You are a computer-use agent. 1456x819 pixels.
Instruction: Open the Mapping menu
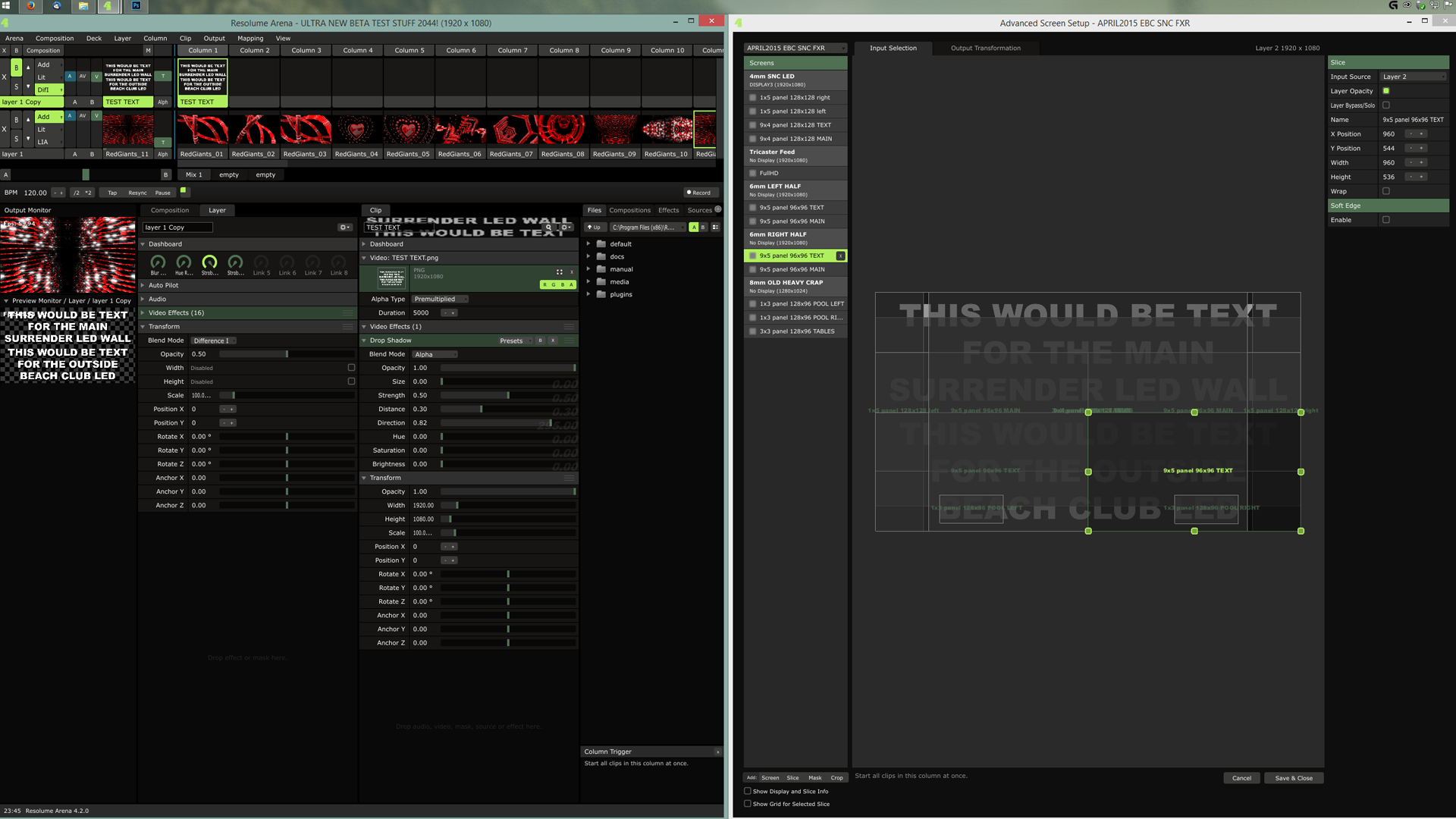(250, 38)
